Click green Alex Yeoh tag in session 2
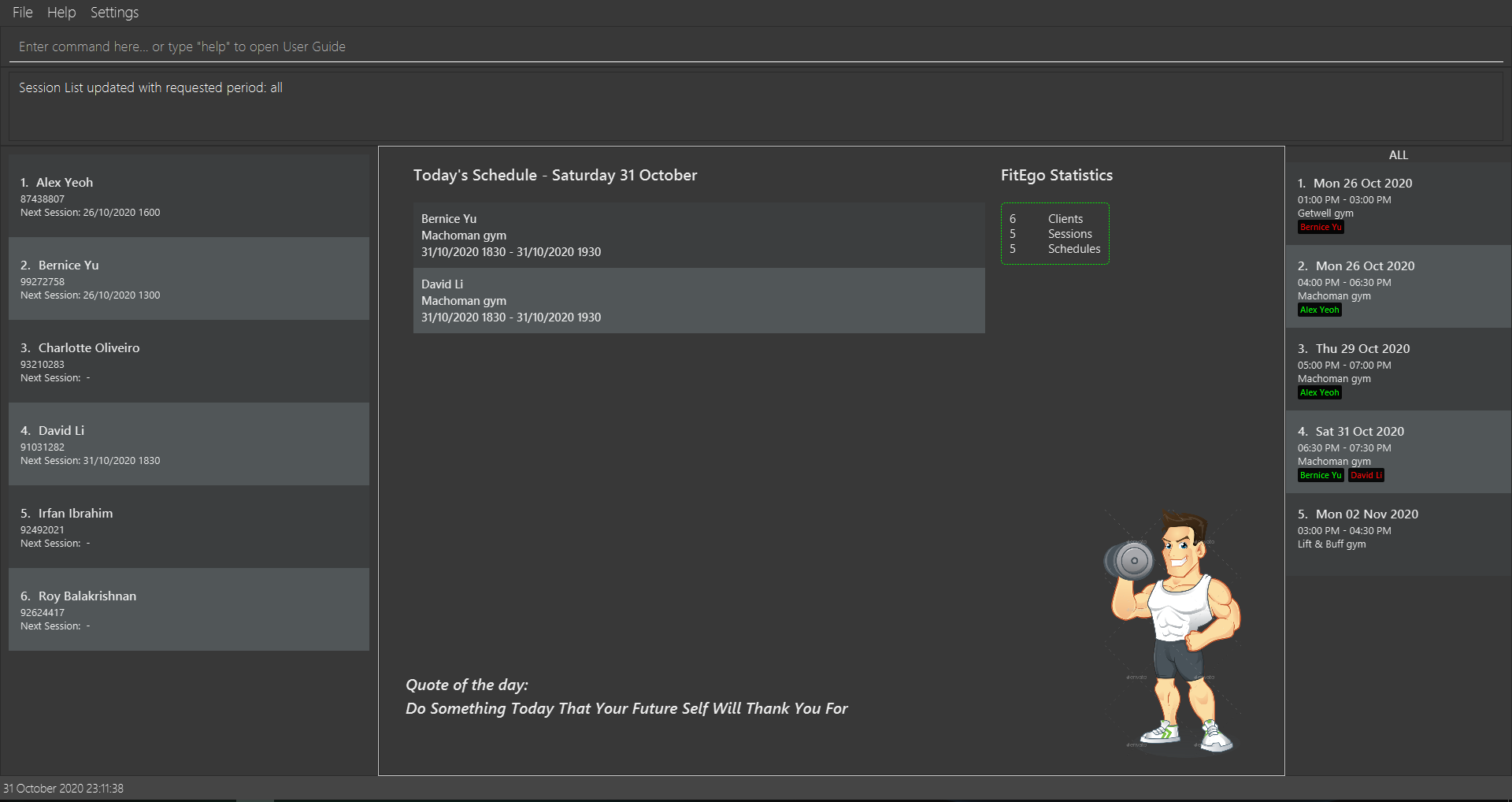The image size is (1512, 802). pyautogui.click(x=1320, y=310)
